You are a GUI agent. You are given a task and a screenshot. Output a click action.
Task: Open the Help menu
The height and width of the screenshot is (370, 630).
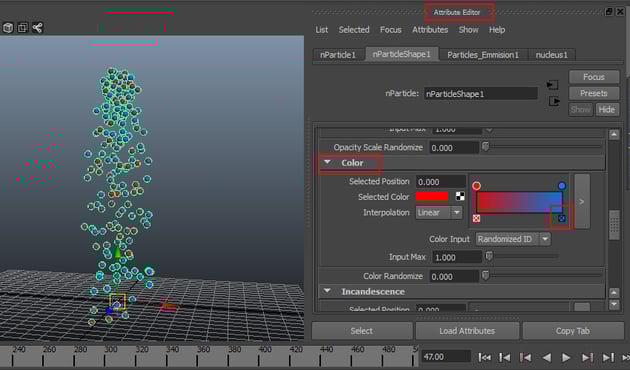[497, 30]
